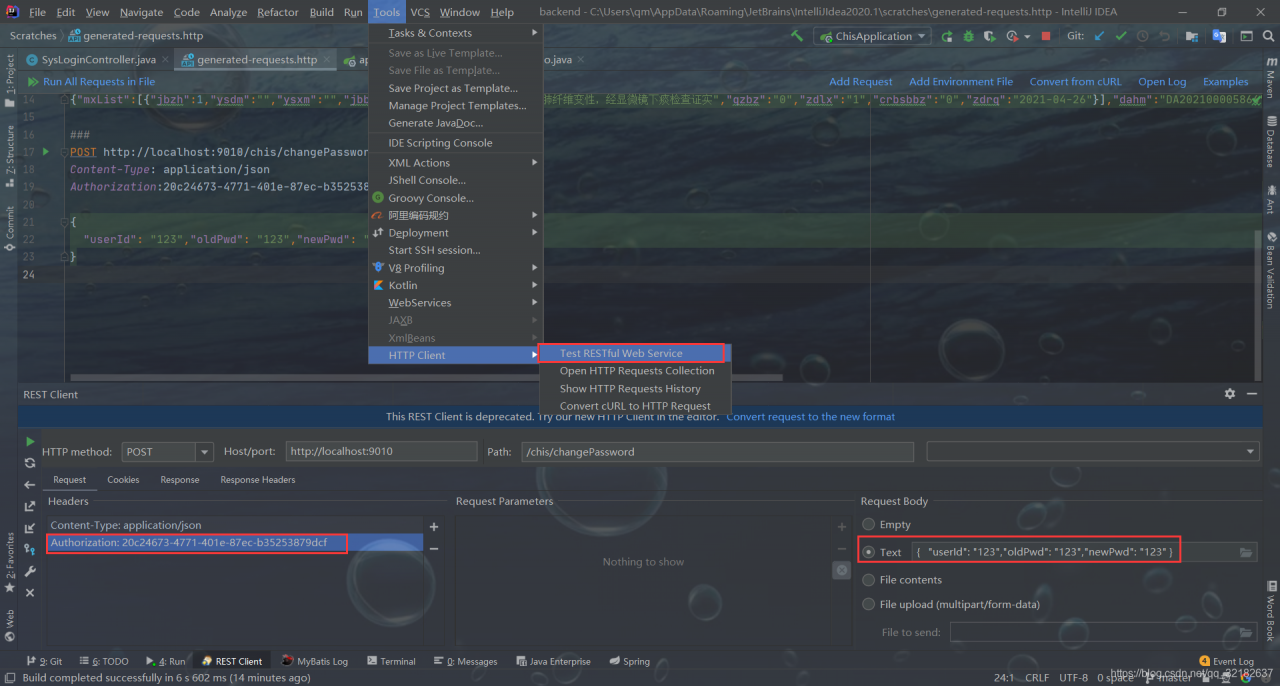The height and width of the screenshot is (686, 1280).
Task: Expand the XML Actions submenu
Action: pos(455,163)
